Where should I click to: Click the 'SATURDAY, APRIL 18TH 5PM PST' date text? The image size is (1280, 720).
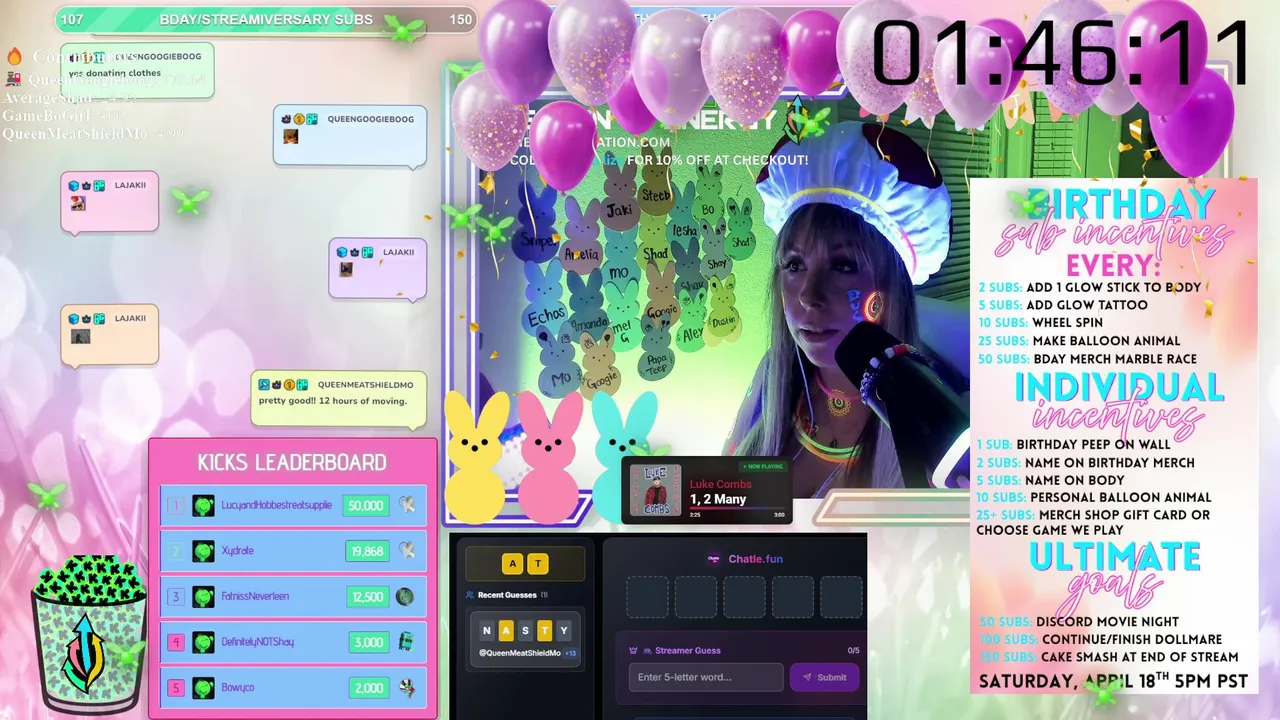1113,681
